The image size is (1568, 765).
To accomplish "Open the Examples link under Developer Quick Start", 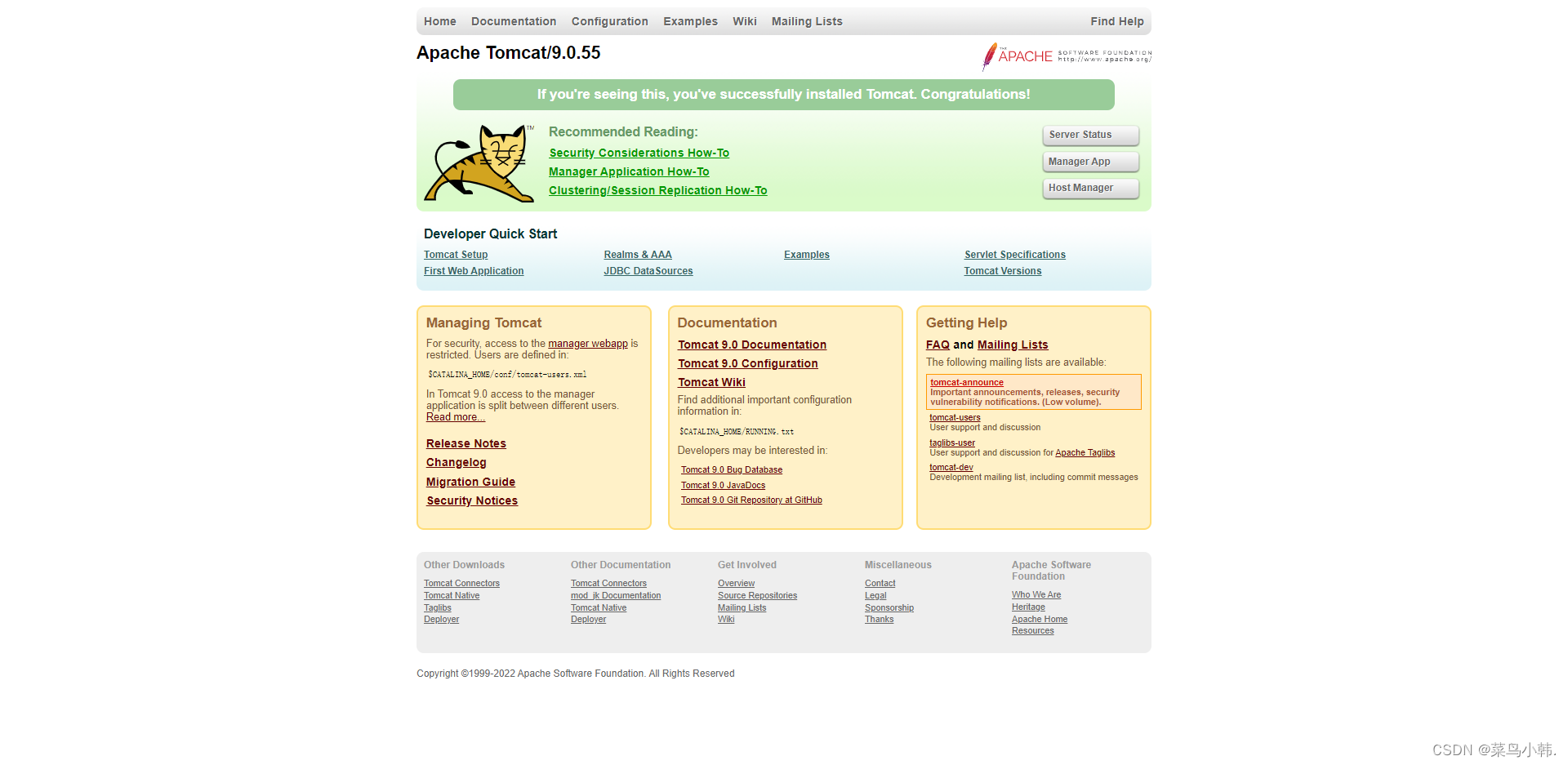I will [807, 255].
